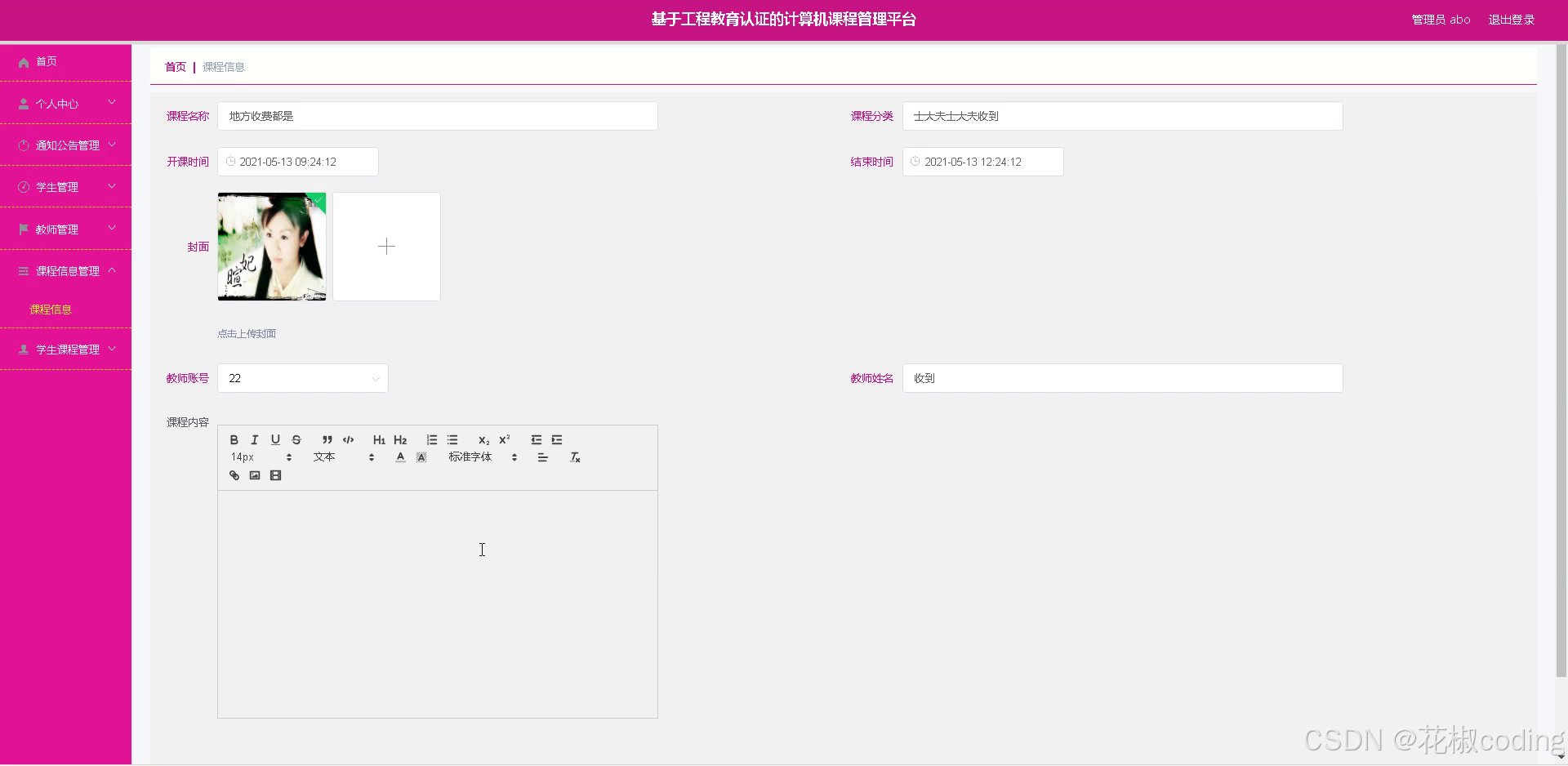Viewport: 1568px width, 766px height.
Task: Toggle italic formatting in the editor
Action: click(255, 439)
